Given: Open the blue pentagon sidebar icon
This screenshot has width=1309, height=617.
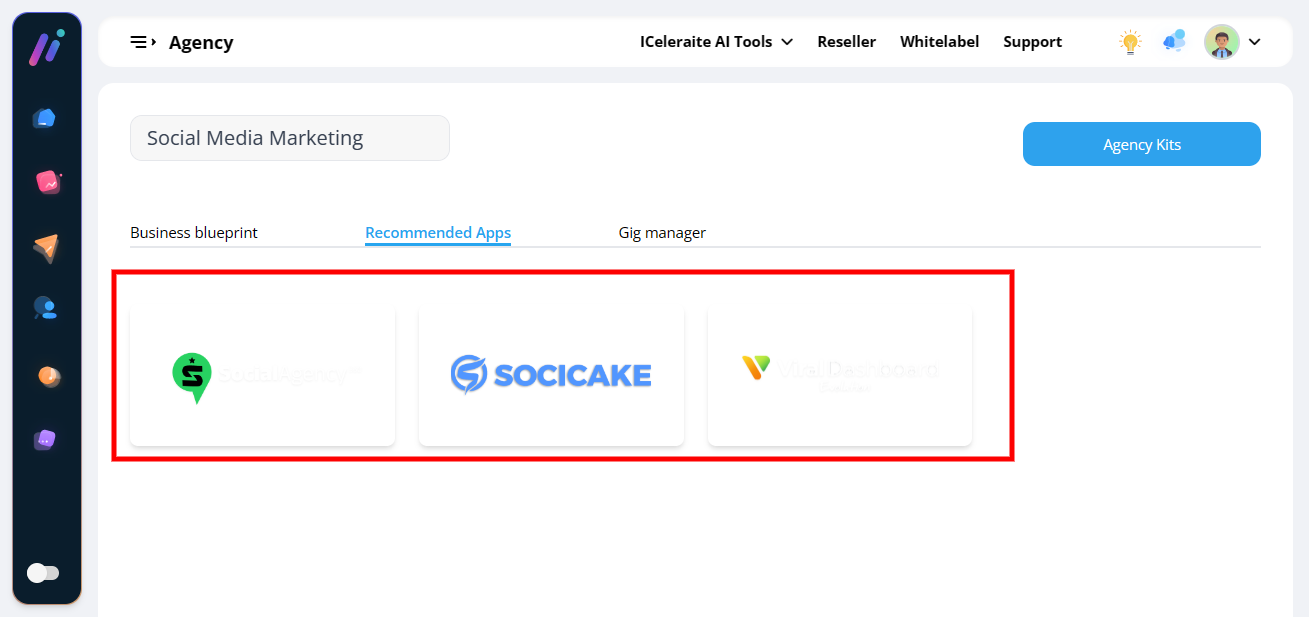Looking at the screenshot, I should click(x=45, y=119).
